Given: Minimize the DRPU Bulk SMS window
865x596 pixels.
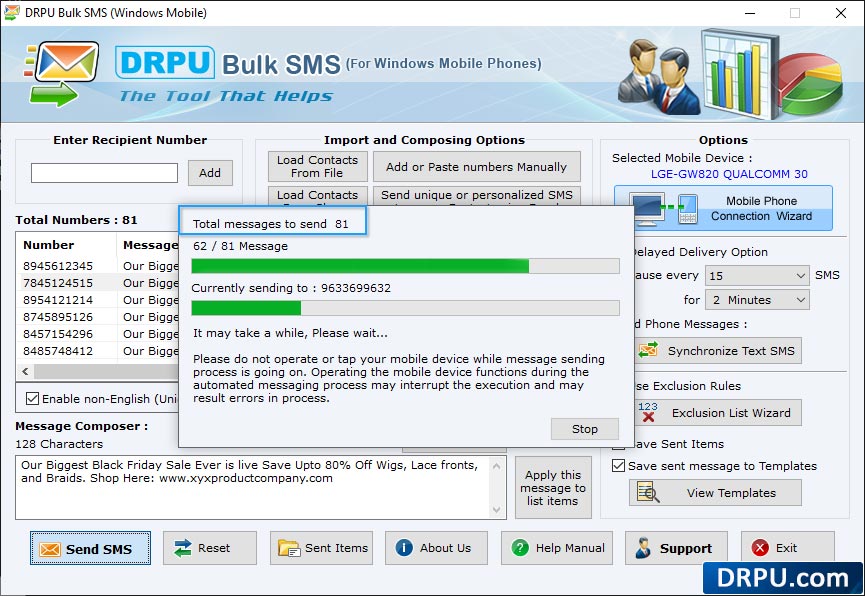Looking at the screenshot, I should (x=750, y=13).
